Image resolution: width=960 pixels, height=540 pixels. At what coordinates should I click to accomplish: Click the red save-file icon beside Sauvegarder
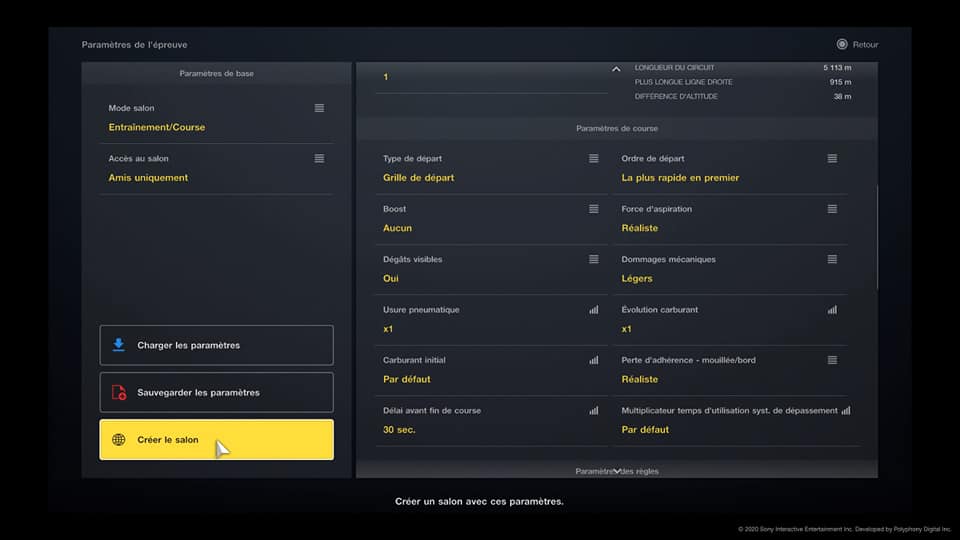click(119, 392)
